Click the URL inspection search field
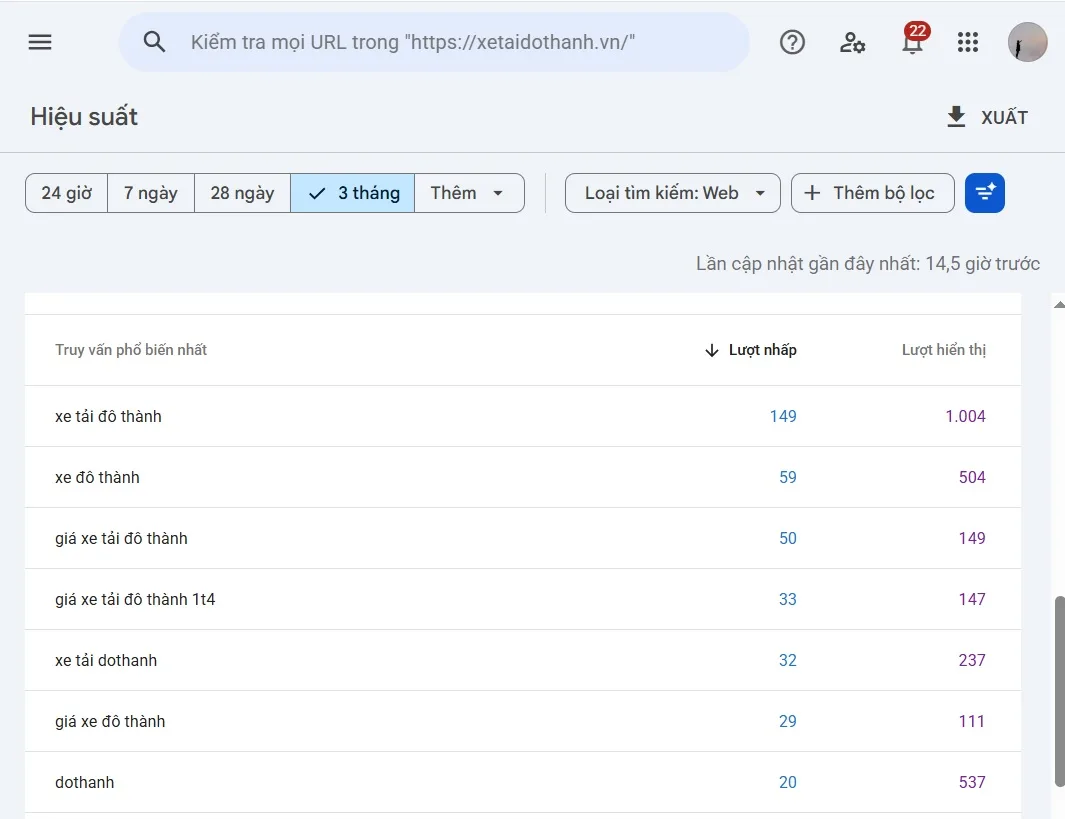 click(435, 42)
